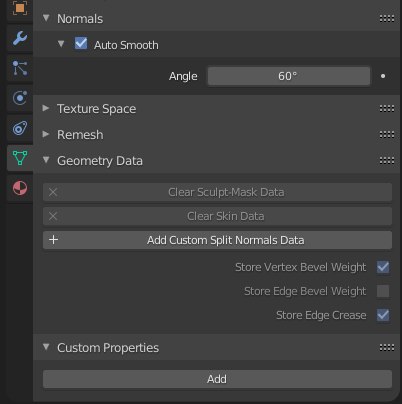Click Add under Custom Properties
Image resolution: width=402 pixels, height=404 pixels.
click(217, 379)
